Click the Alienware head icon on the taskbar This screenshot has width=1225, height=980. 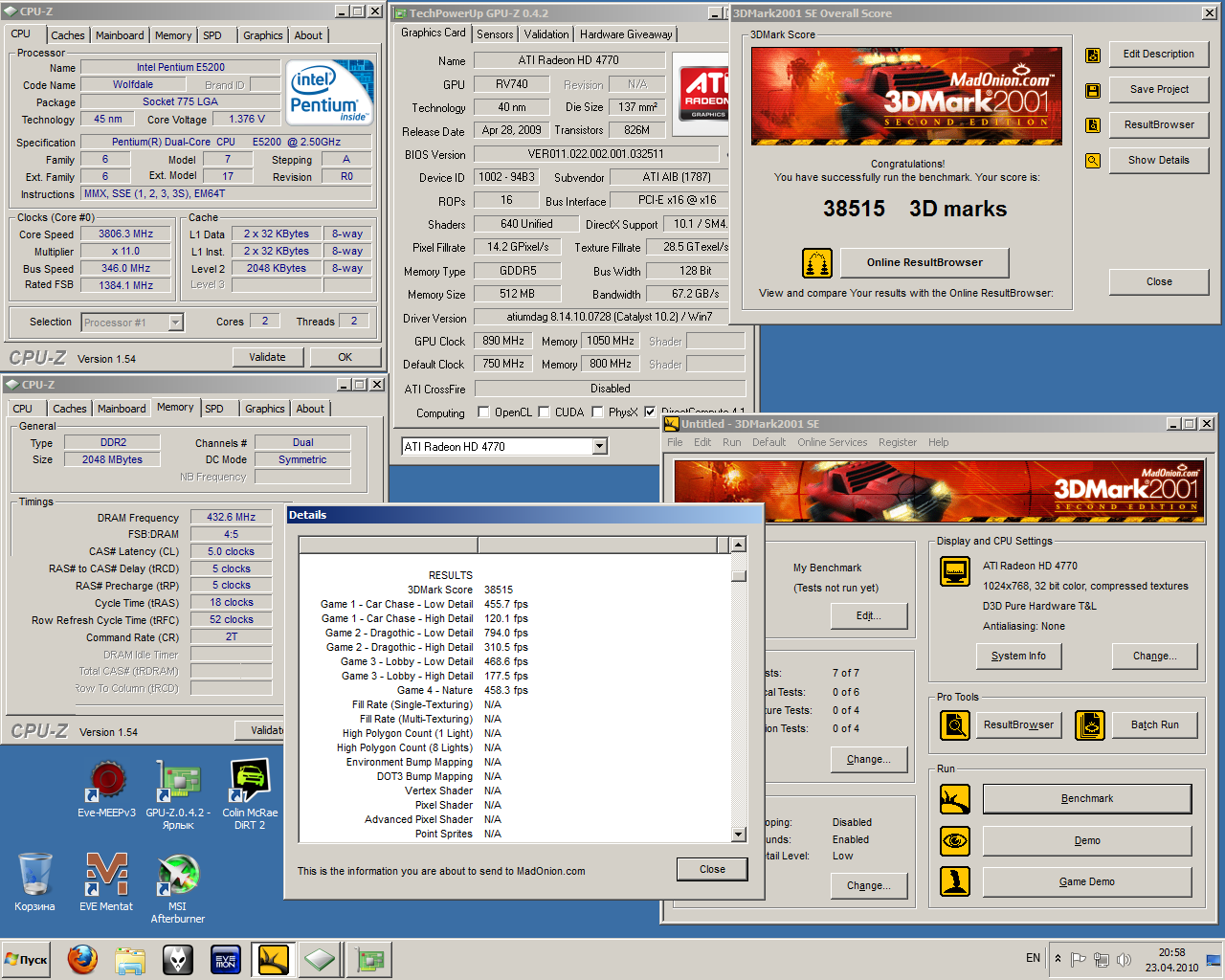(178, 959)
